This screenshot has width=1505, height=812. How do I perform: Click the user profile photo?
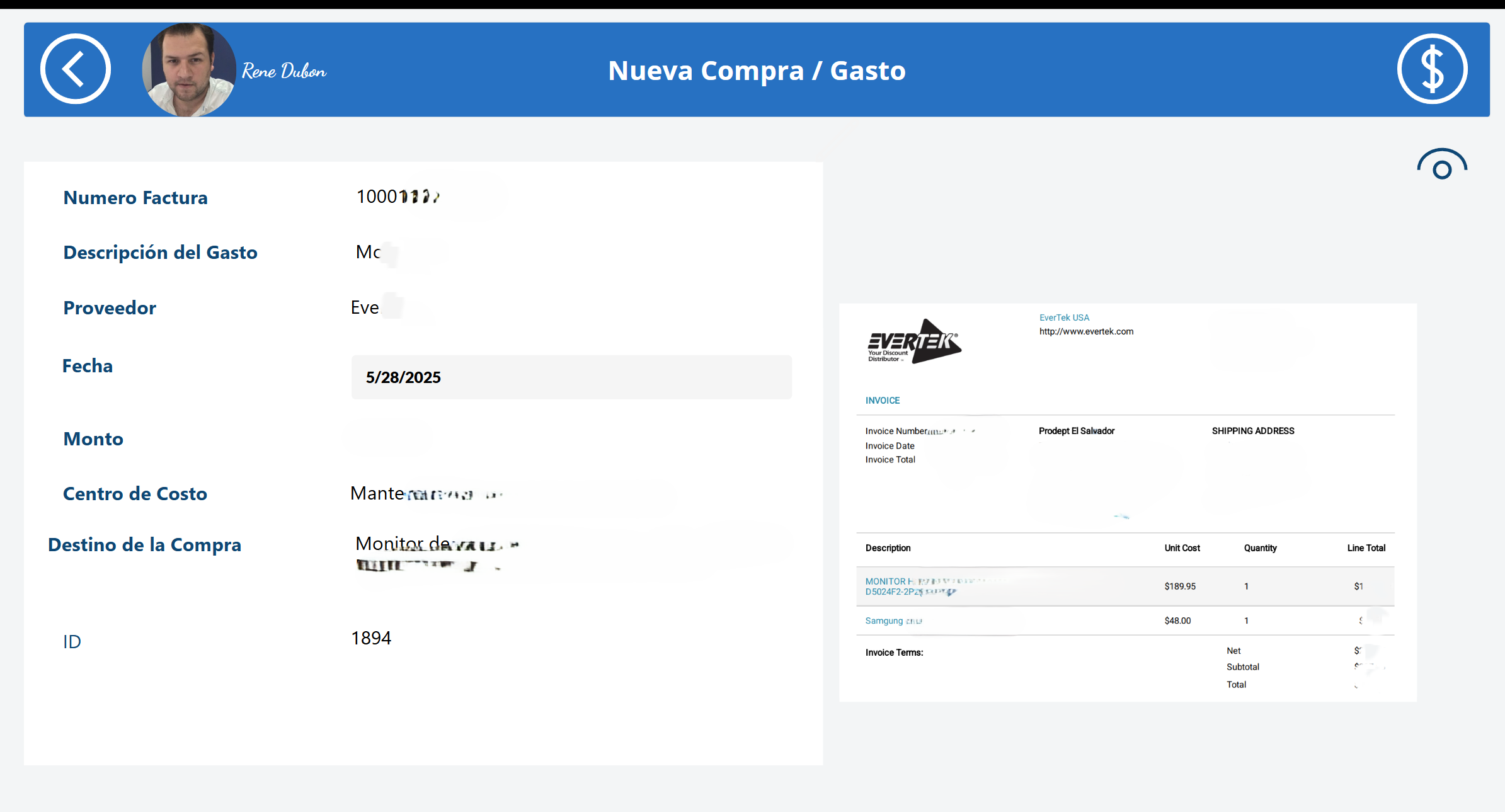point(188,70)
